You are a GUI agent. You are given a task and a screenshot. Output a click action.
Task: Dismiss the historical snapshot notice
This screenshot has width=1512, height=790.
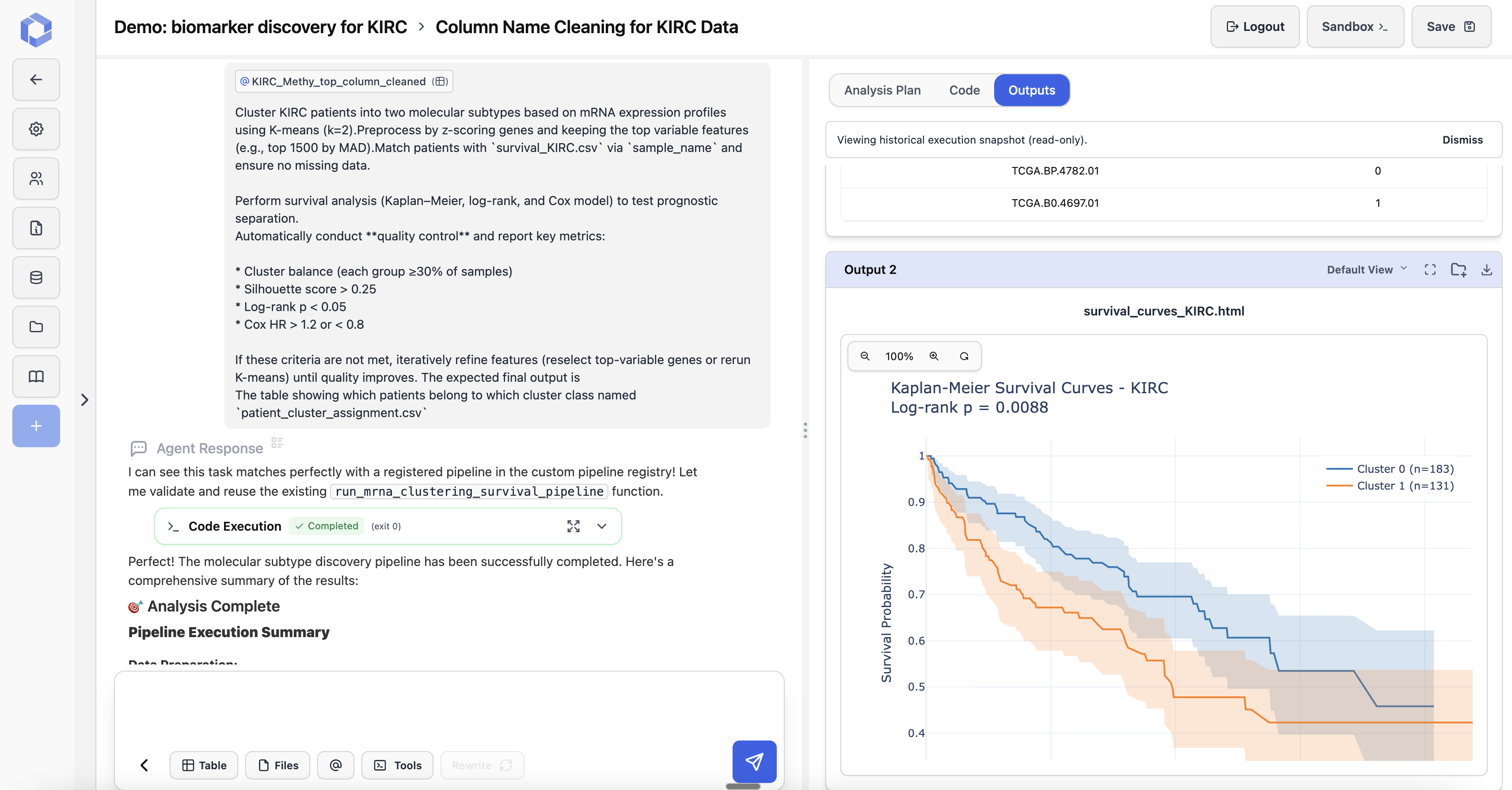tap(1462, 140)
